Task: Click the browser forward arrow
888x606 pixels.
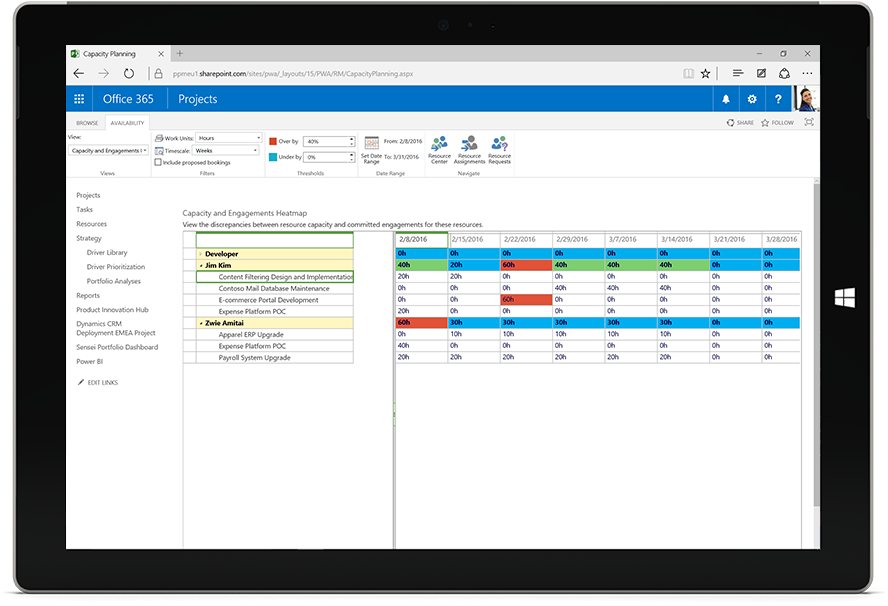Action: pyautogui.click(x=103, y=74)
